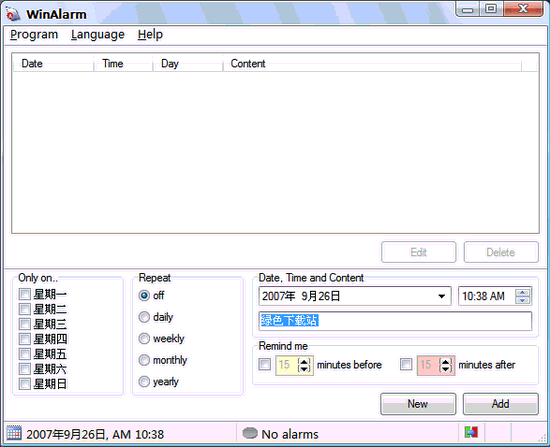The width and height of the screenshot is (550, 447).
Task: Increase the alarm time with the up spinner
Action: (x=523, y=292)
